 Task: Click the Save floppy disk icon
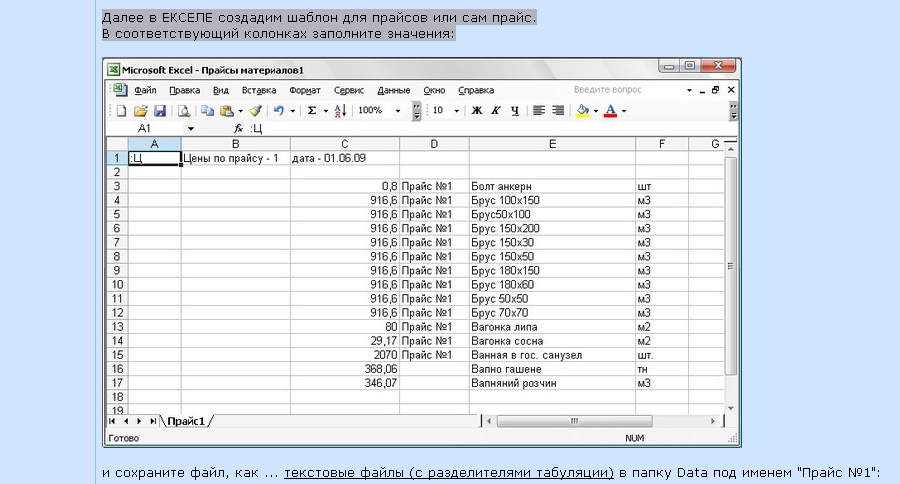158,111
